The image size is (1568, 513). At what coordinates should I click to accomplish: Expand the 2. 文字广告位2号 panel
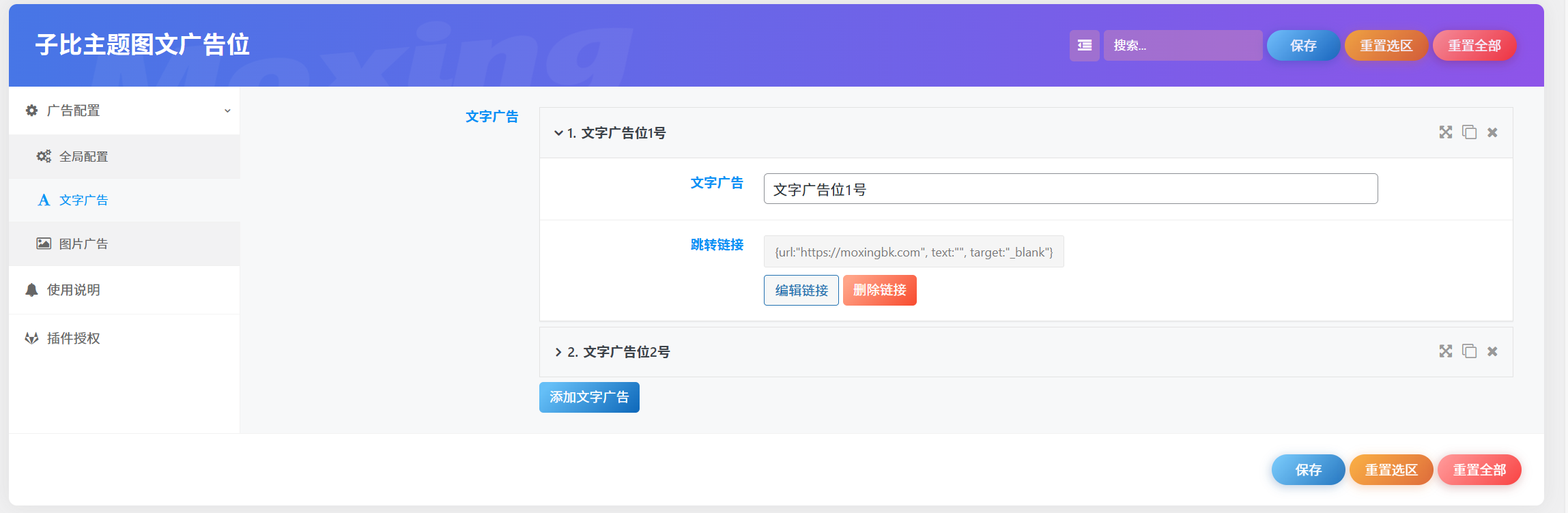click(x=558, y=352)
